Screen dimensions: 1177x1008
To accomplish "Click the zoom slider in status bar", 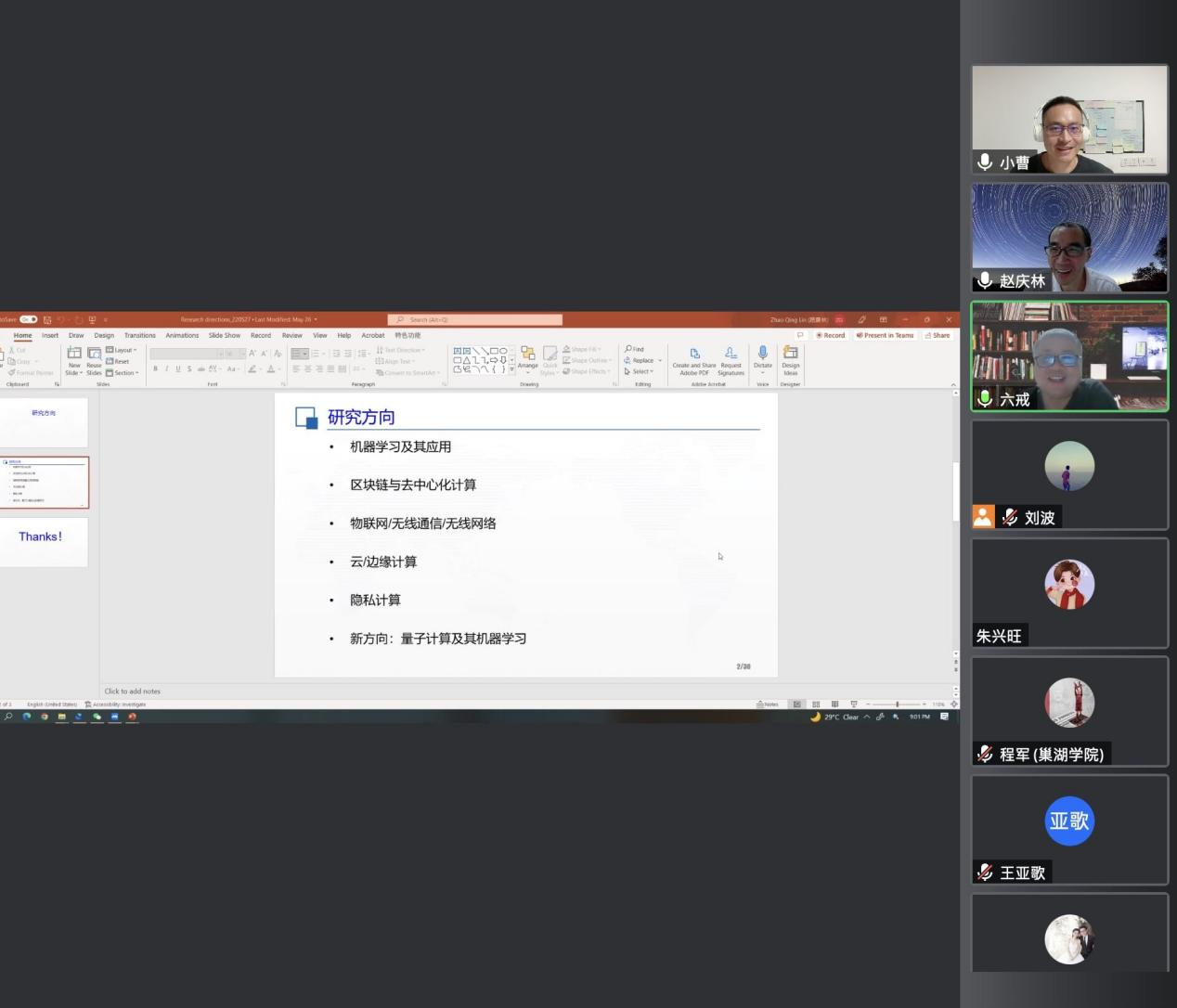I will (897, 704).
